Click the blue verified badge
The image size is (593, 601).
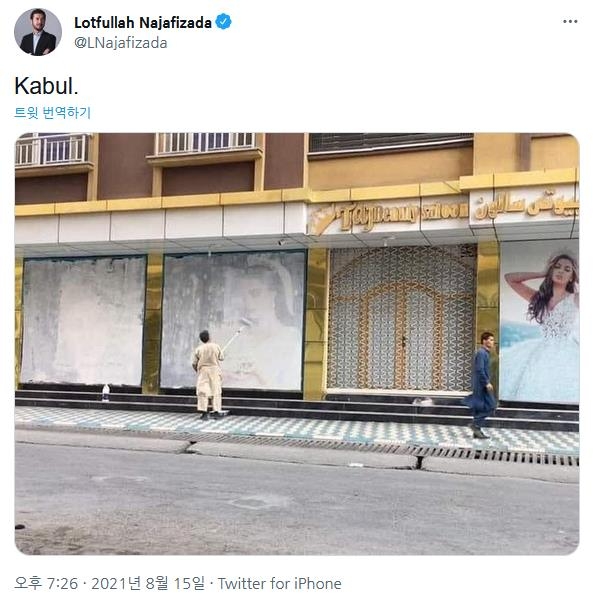coord(223,22)
